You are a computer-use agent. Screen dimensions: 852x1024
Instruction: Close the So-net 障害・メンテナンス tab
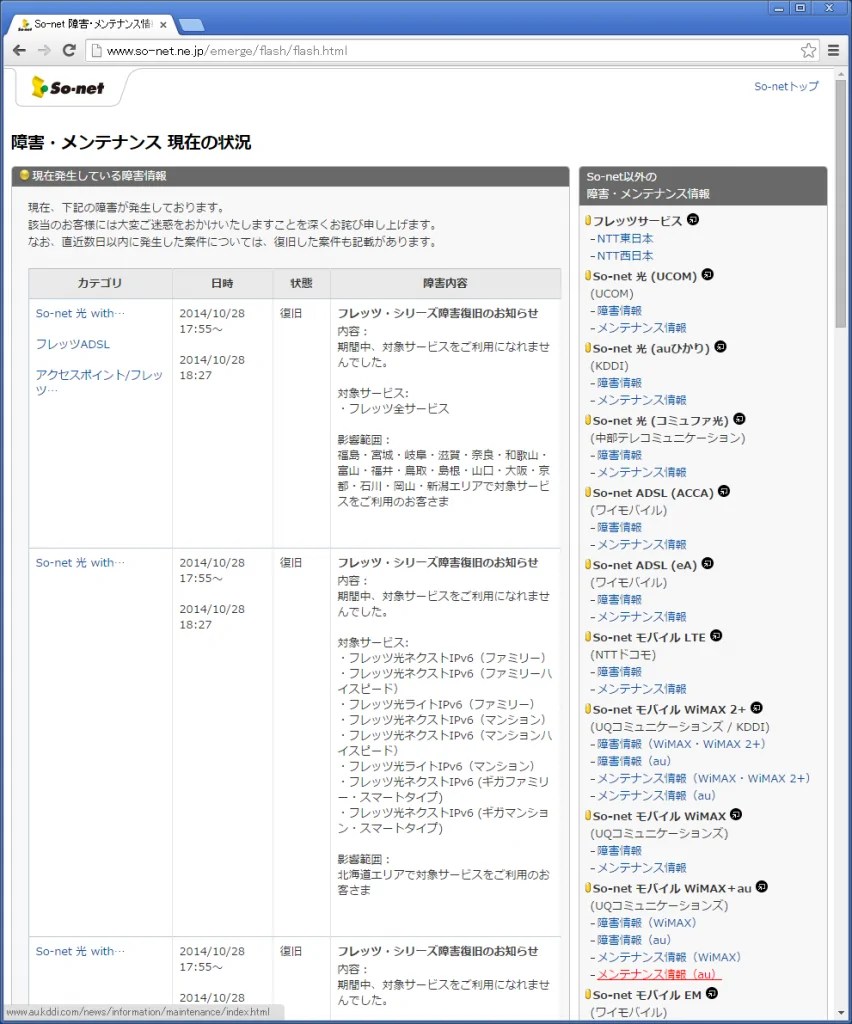point(163,25)
